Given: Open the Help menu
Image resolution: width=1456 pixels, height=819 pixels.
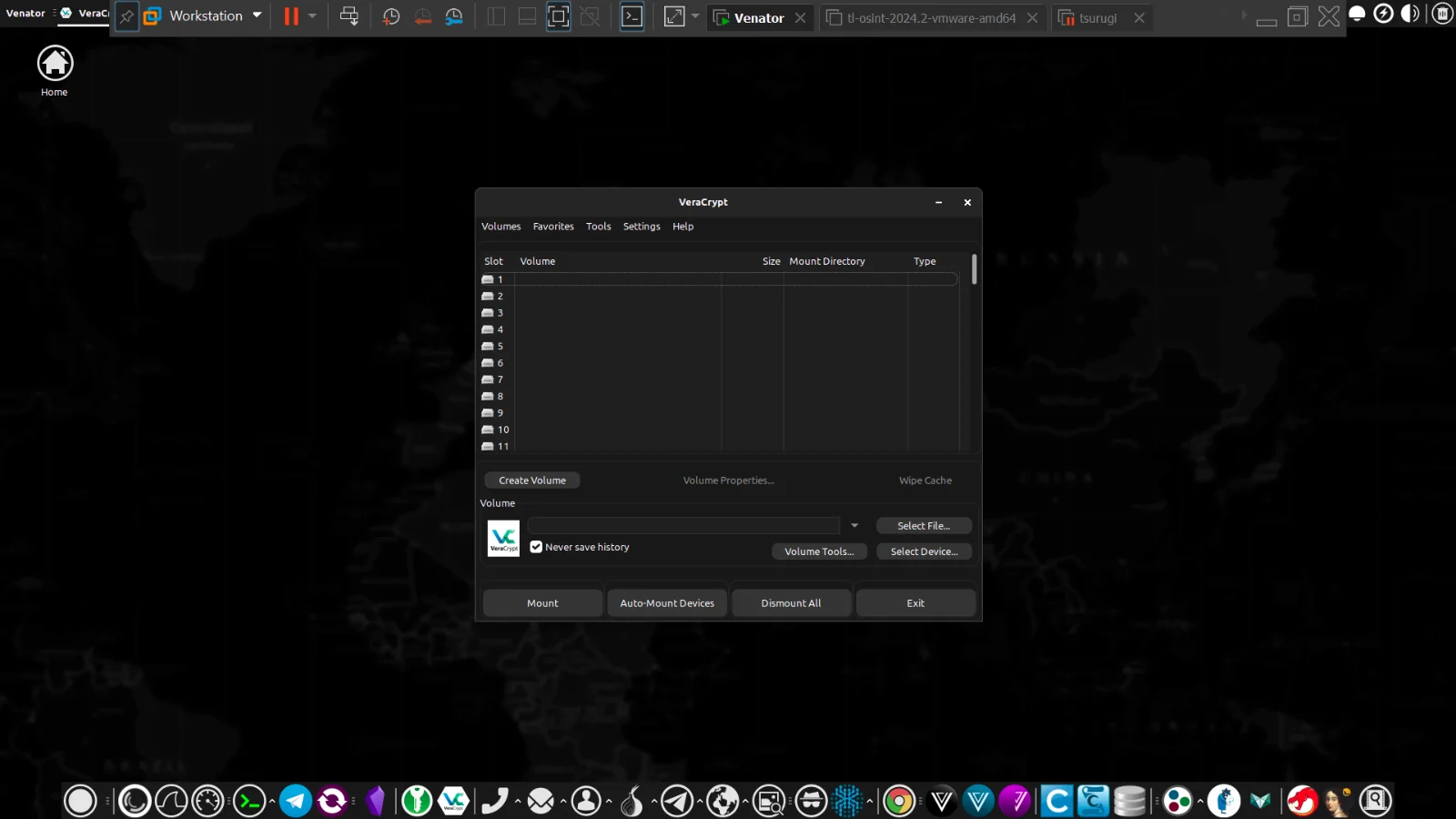Looking at the screenshot, I should coord(683,227).
